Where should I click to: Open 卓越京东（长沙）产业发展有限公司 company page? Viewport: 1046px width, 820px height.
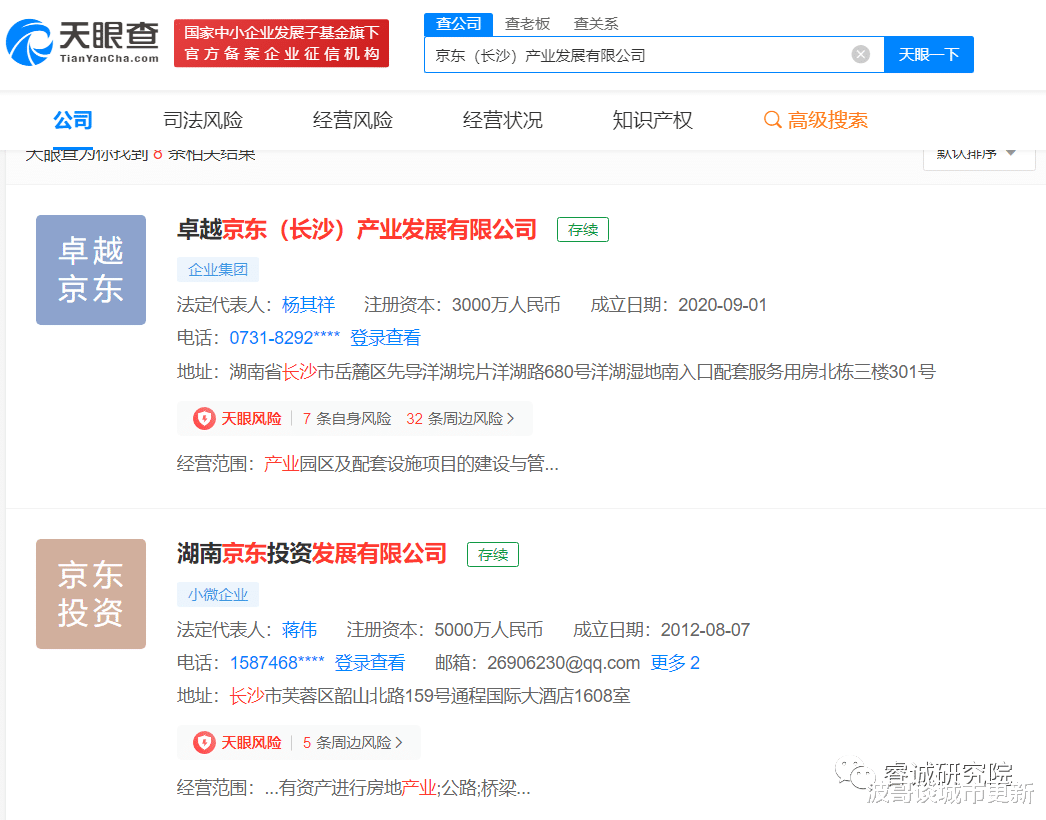357,230
